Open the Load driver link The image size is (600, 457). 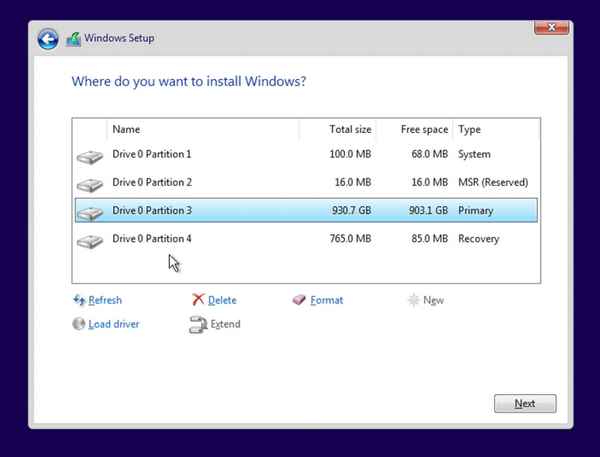point(114,324)
